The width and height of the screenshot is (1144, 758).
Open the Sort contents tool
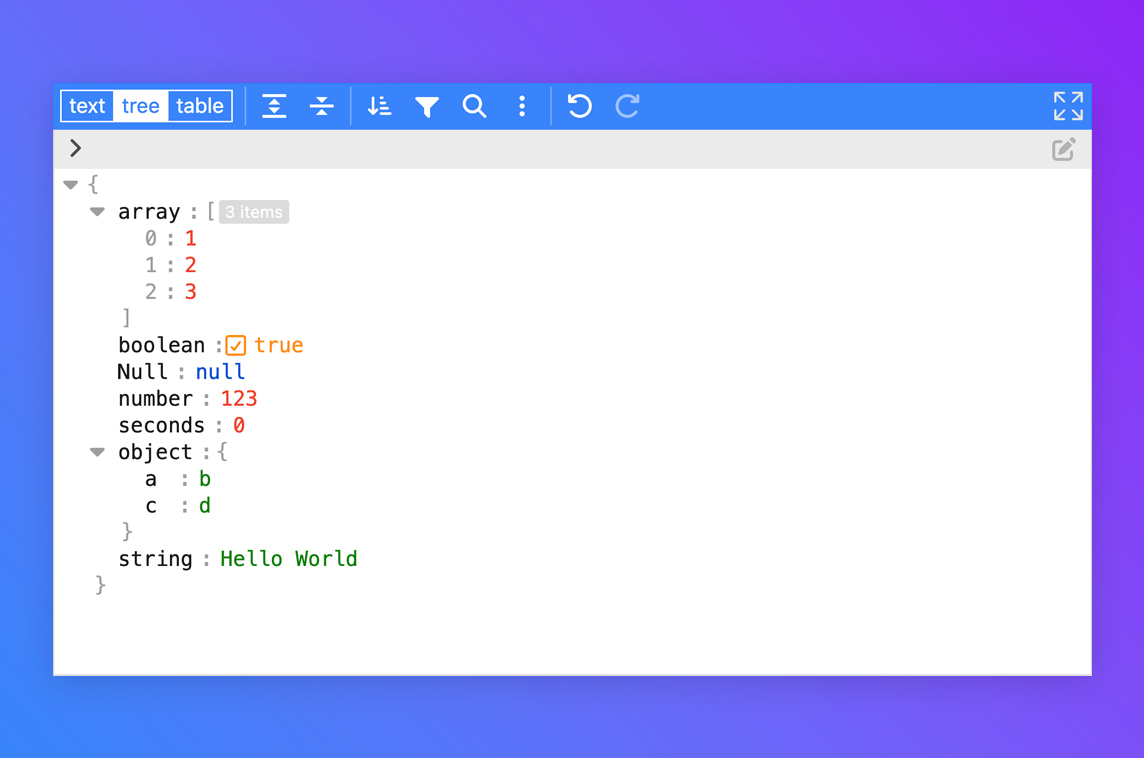(379, 106)
